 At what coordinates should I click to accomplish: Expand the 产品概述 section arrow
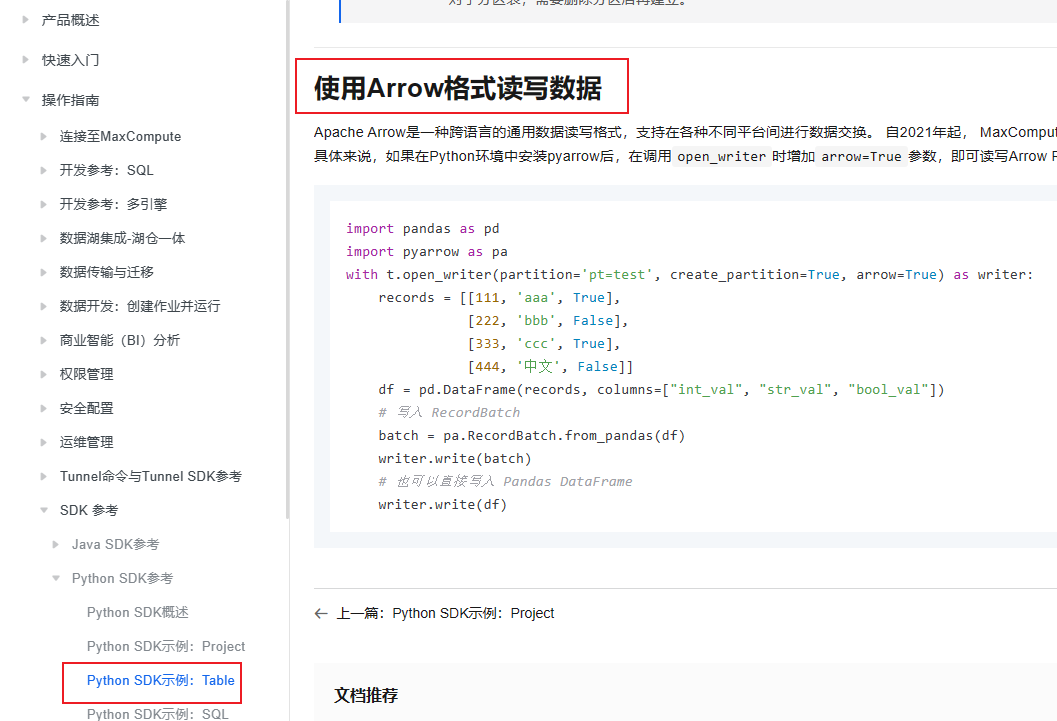click(26, 20)
